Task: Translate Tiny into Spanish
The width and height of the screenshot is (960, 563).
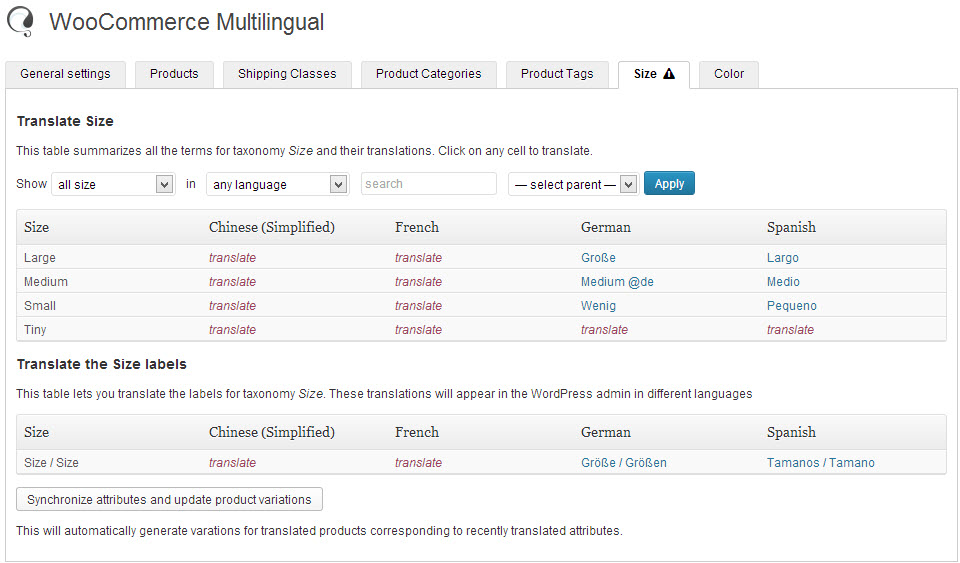Action: tap(791, 329)
